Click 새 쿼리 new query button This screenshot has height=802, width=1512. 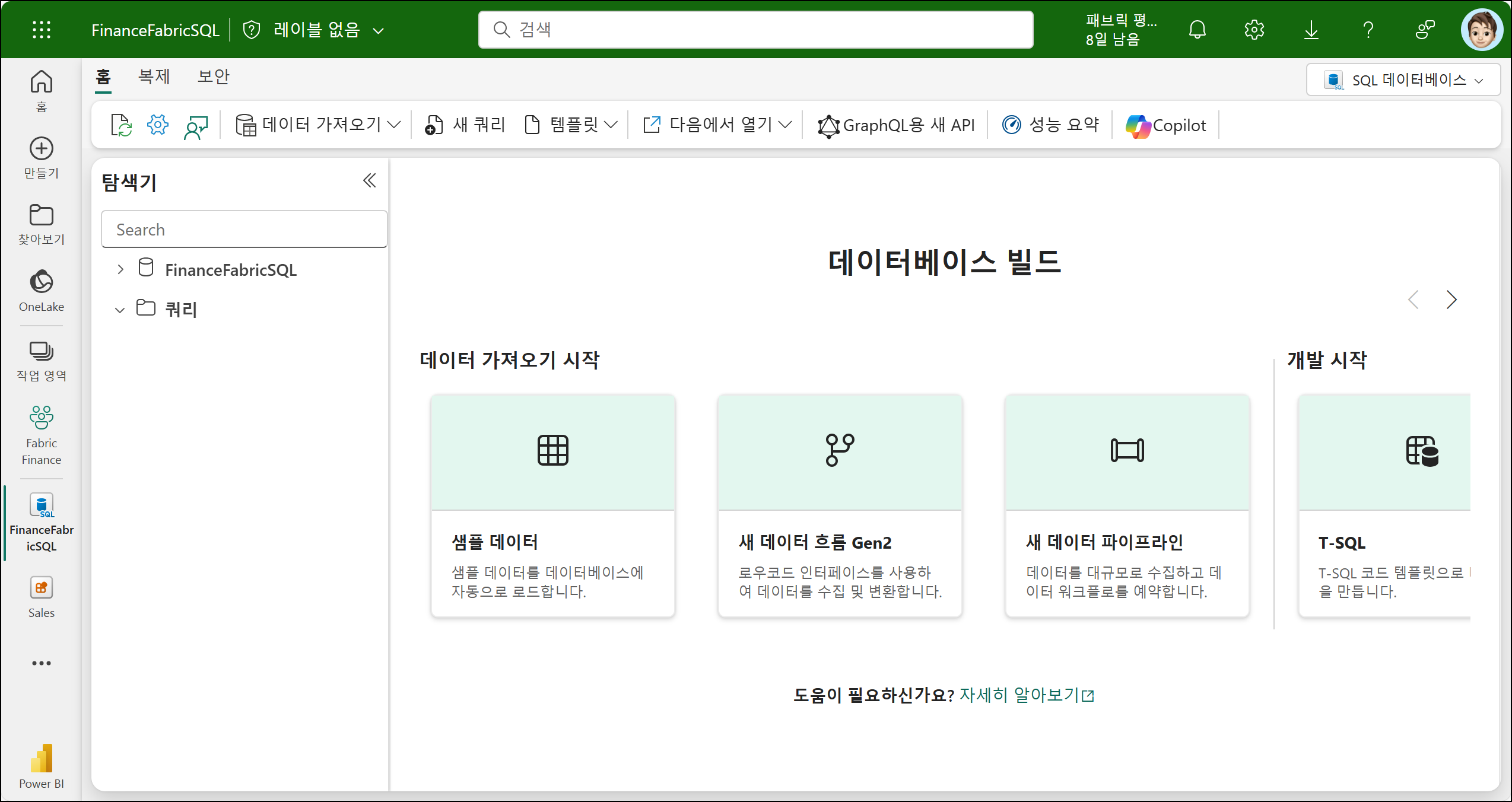tap(465, 125)
